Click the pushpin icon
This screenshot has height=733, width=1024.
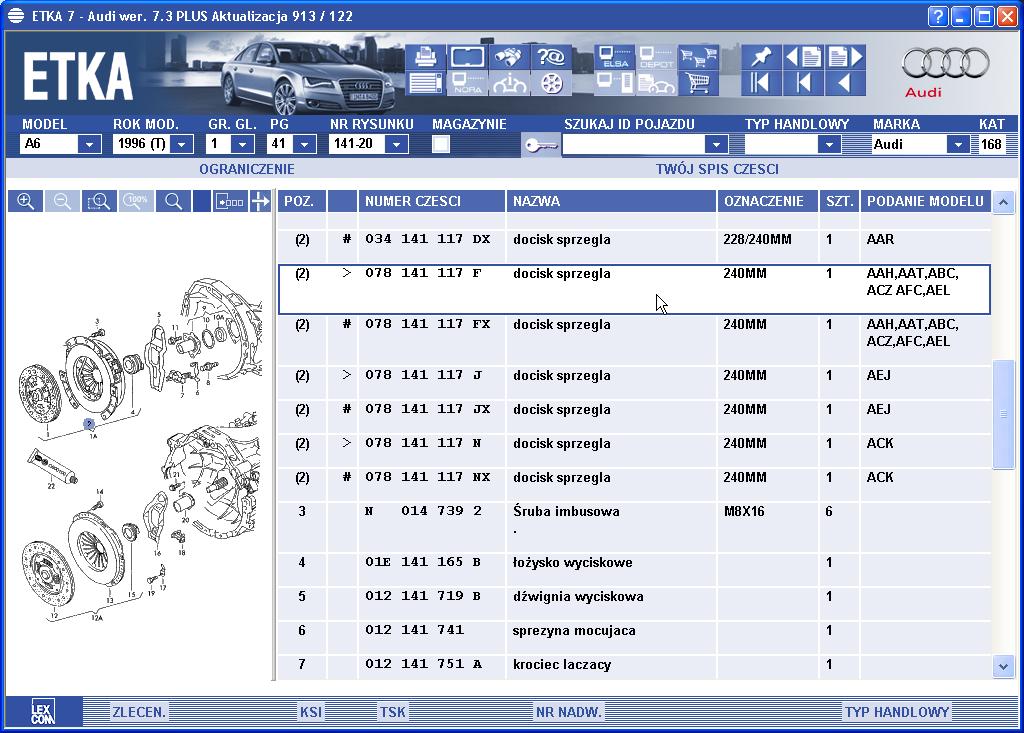pyautogui.click(x=760, y=57)
